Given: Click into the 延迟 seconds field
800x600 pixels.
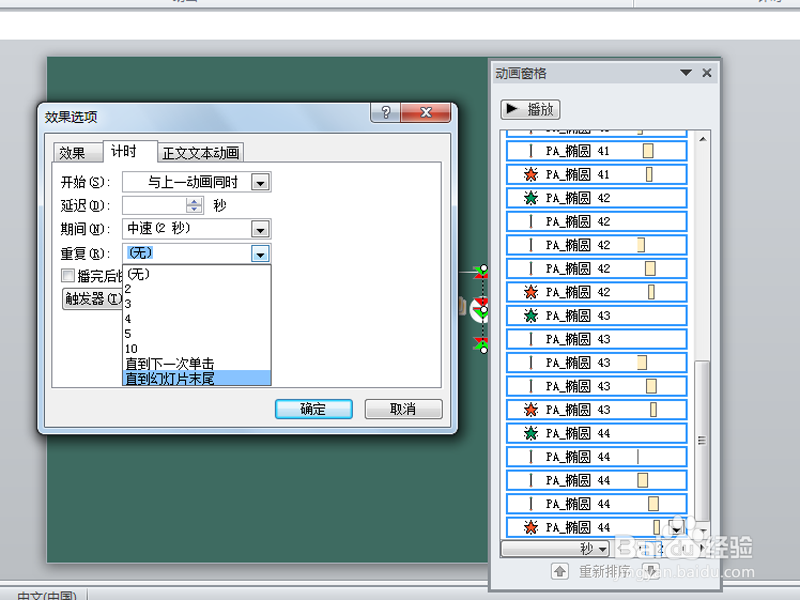Looking at the screenshot, I should [155, 206].
